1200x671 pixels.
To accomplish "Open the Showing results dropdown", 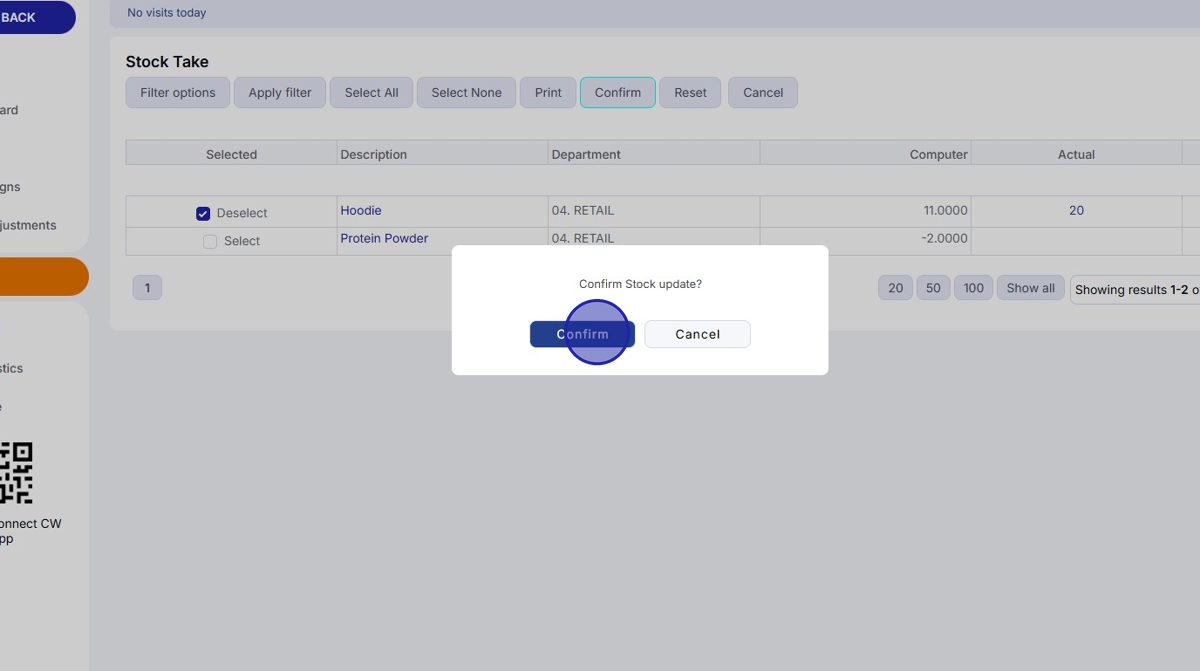I will click(x=1135, y=290).
